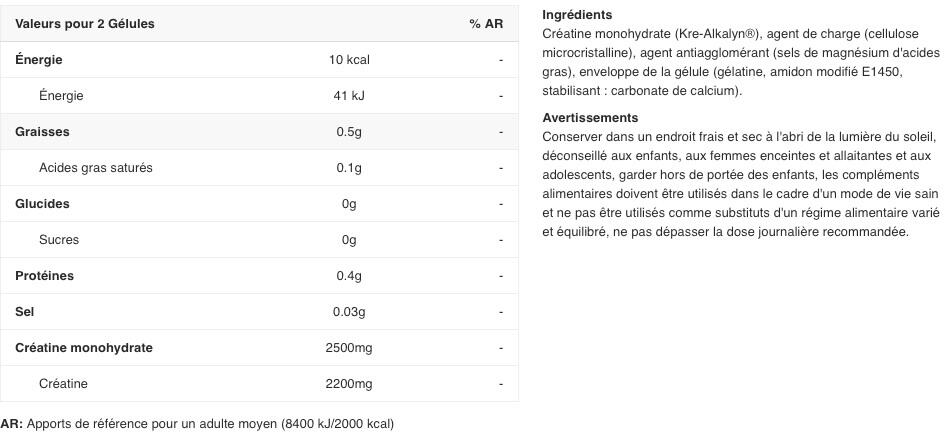Viewport: 949px width, 440px height.
Task: Select the Sel row label
Action: [x=25, y=312]
